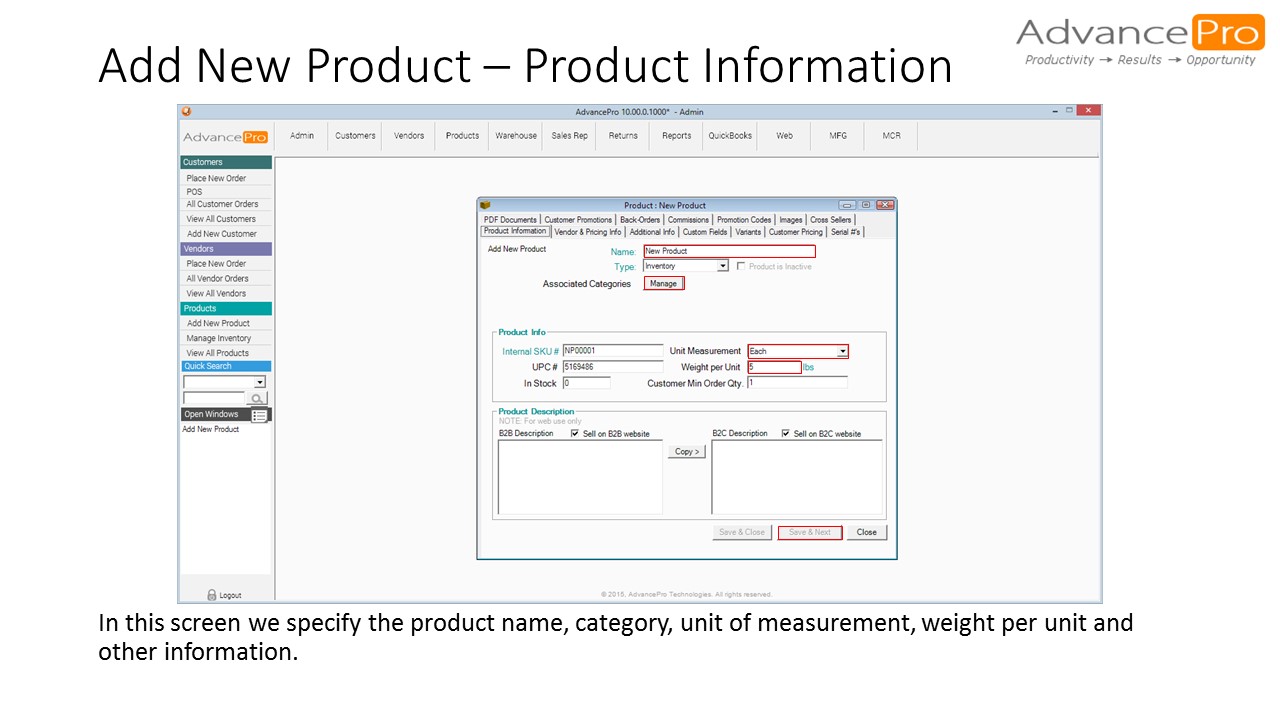Image resolution: width=1280 pixels, height=720 pixels.
Task: Open the Unit Measurement dropdown
Action: 843,351
